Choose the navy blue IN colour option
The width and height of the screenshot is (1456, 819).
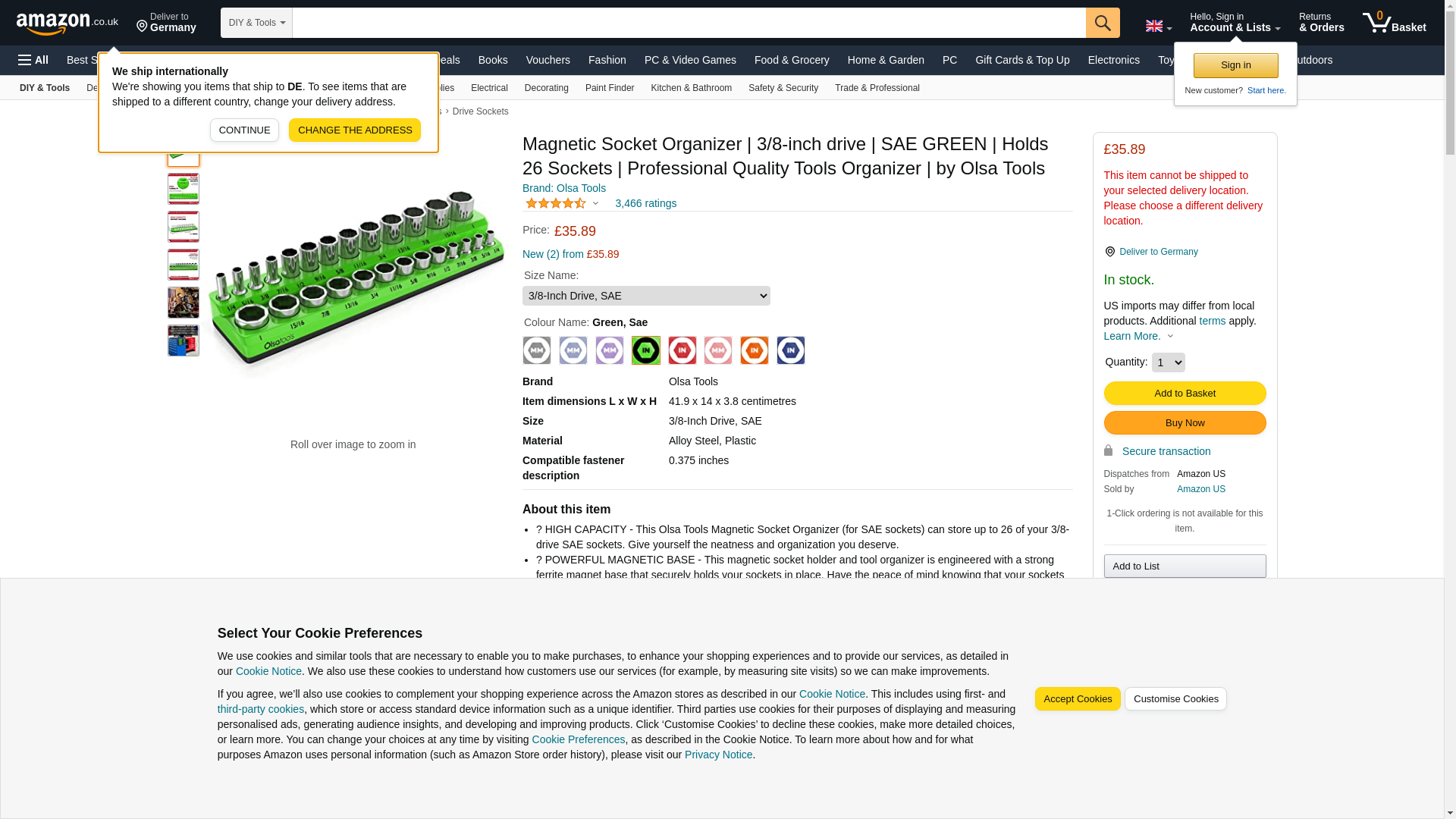790,350
